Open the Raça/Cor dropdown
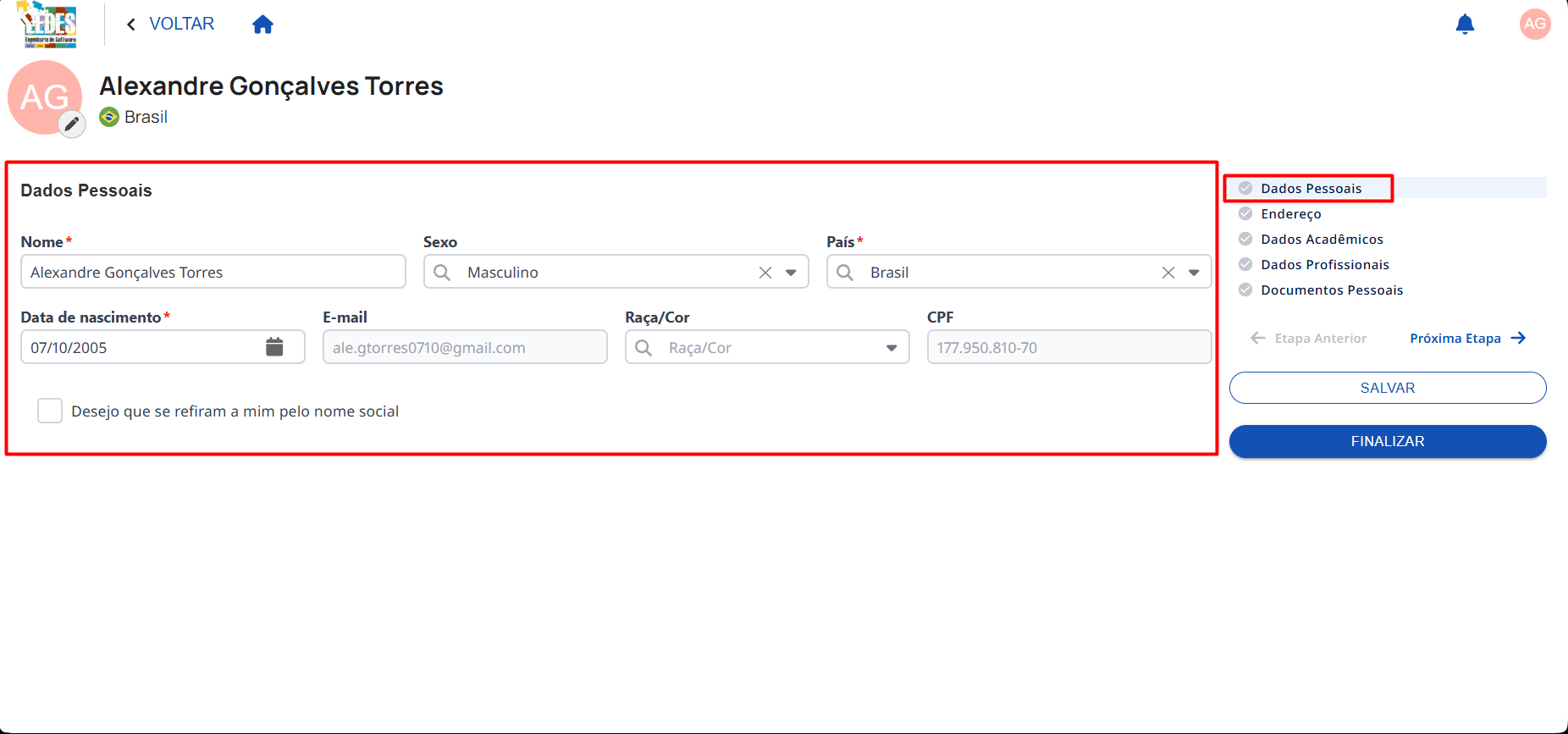 (767, 347)
